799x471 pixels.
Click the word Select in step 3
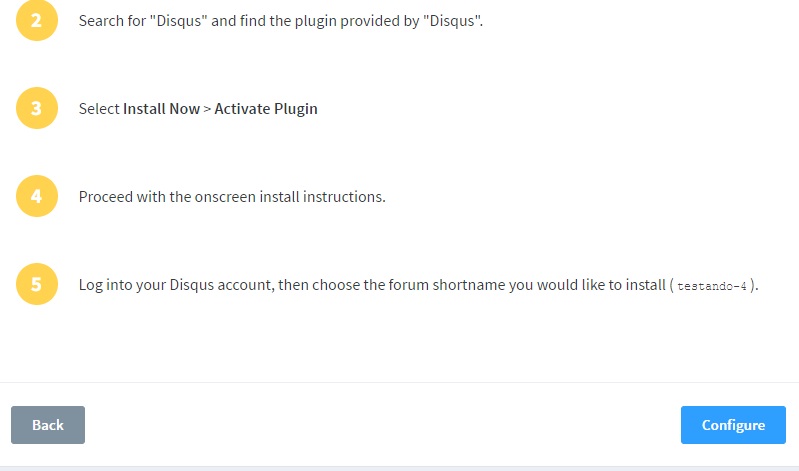[x=99, y=109]
